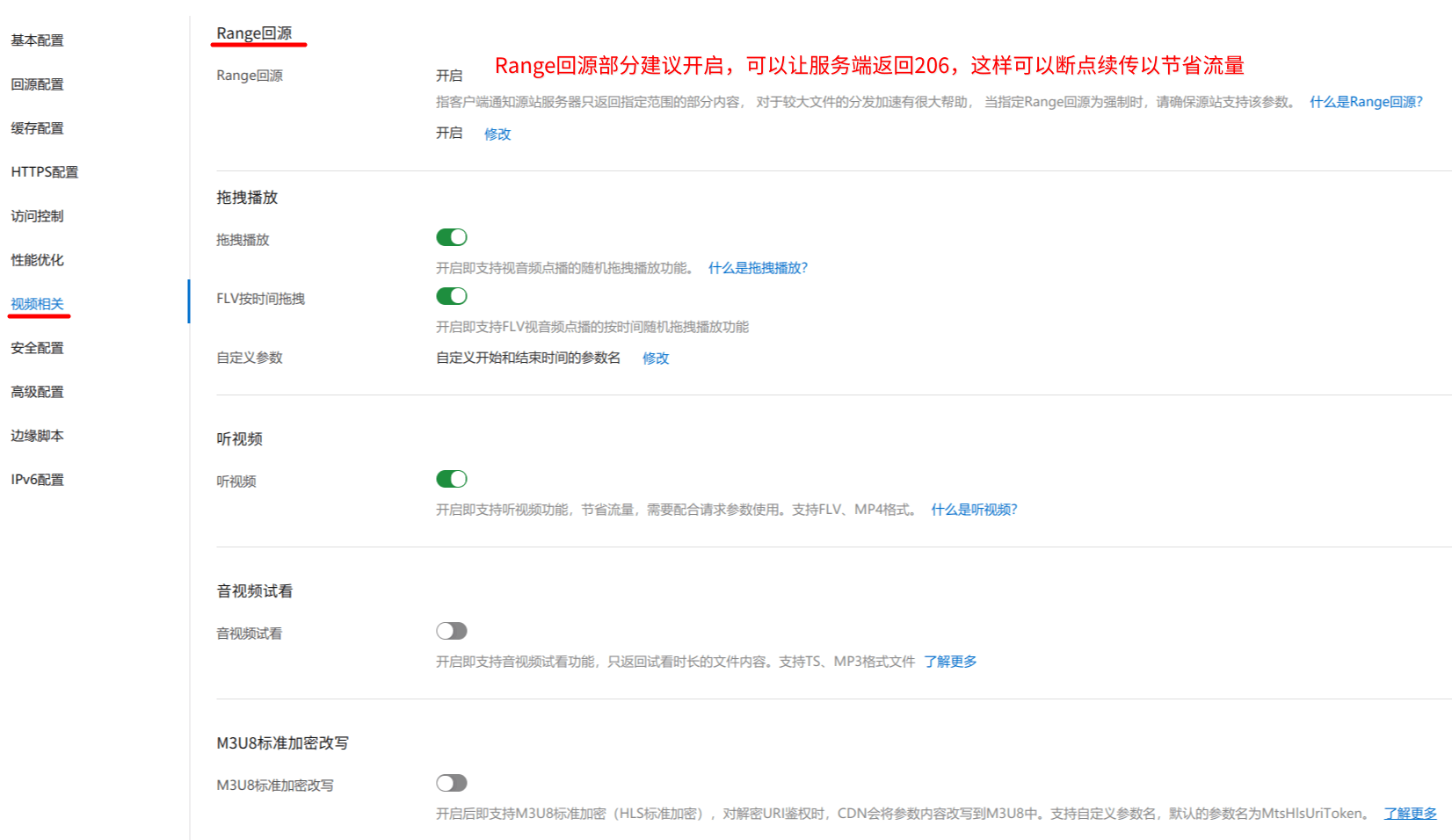Click the 拖拽播放 section heading
1452x840 pixels.
pos(247,198)
